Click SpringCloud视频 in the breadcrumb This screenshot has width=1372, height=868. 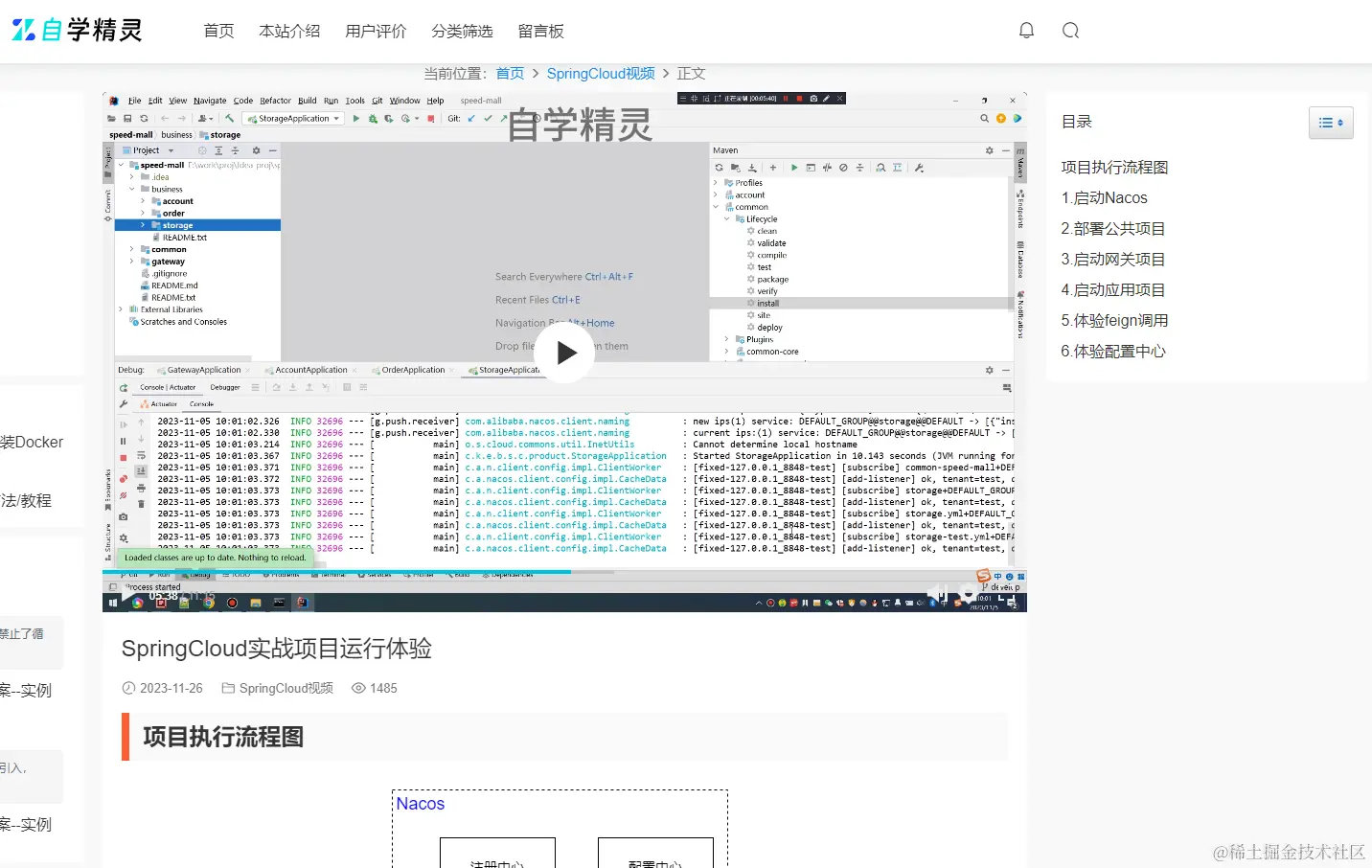601,74
